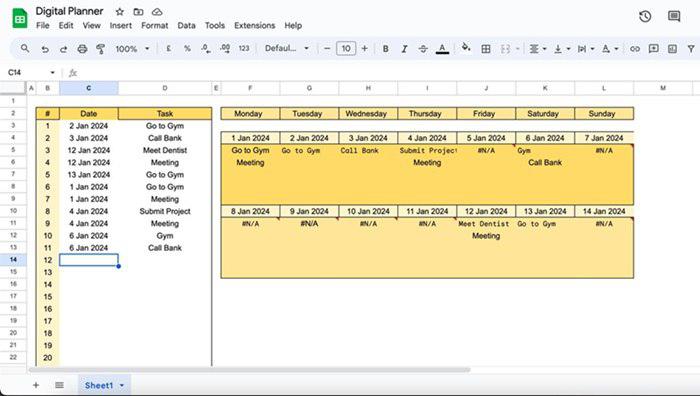
Task: Open the Tools menu
Action: 215,25
